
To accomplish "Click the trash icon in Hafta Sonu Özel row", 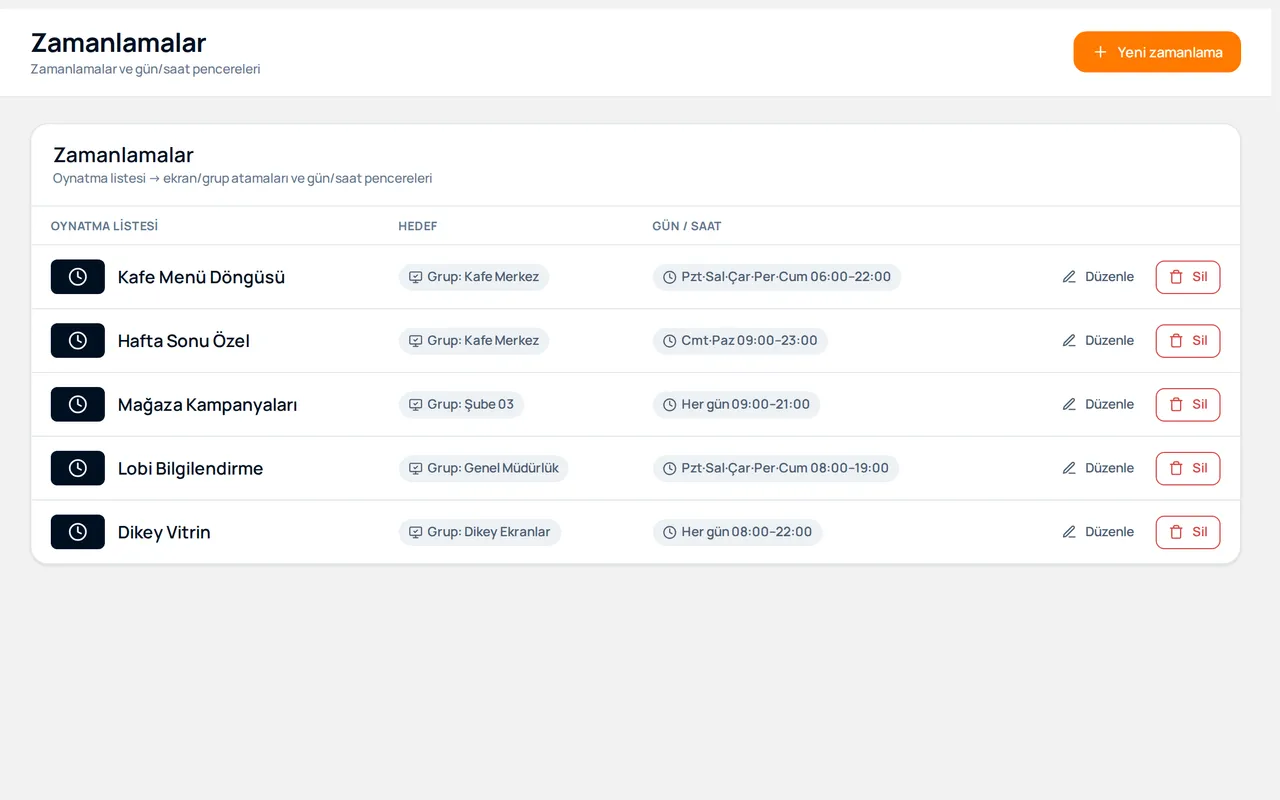I will point(1176,341).
